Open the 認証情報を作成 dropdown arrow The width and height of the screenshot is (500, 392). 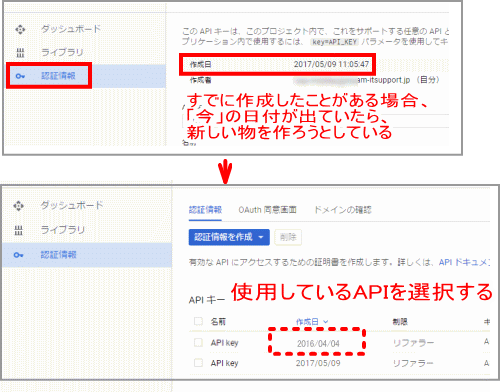(x=261, y=237)
